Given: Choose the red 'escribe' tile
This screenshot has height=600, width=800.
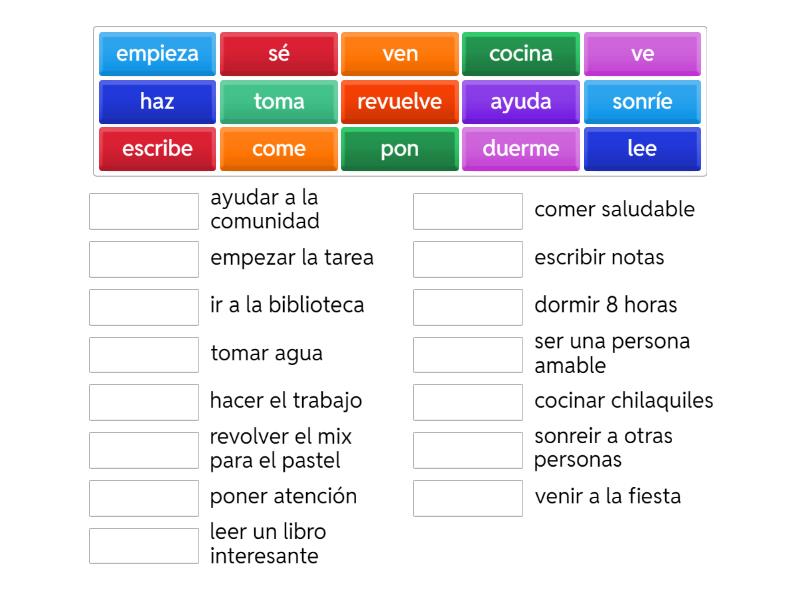Looking at the screenshot, I should pos(157,149).
